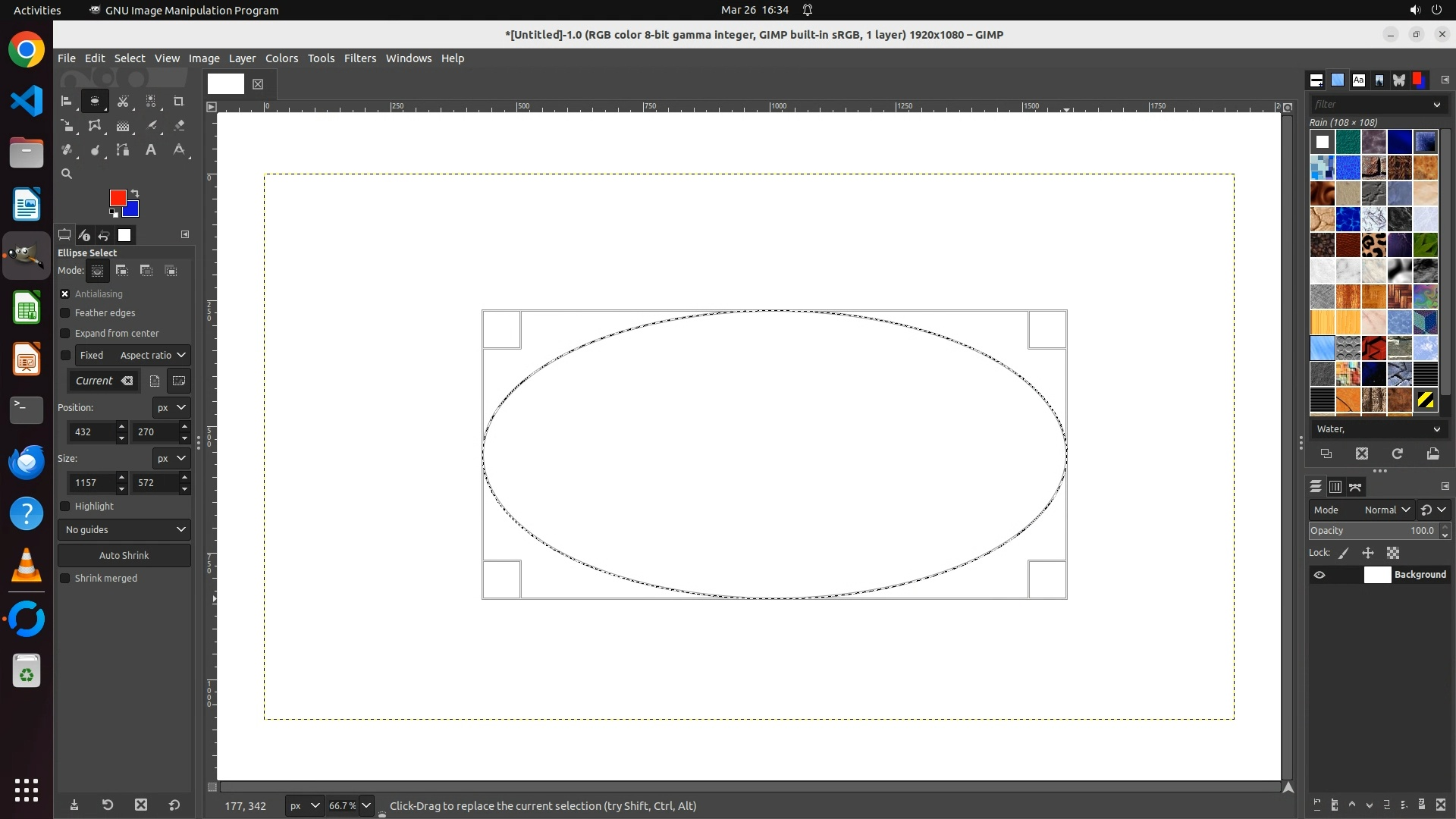
Task: Select the Zoom magnifier tool
Action: (x=67, y=174)
